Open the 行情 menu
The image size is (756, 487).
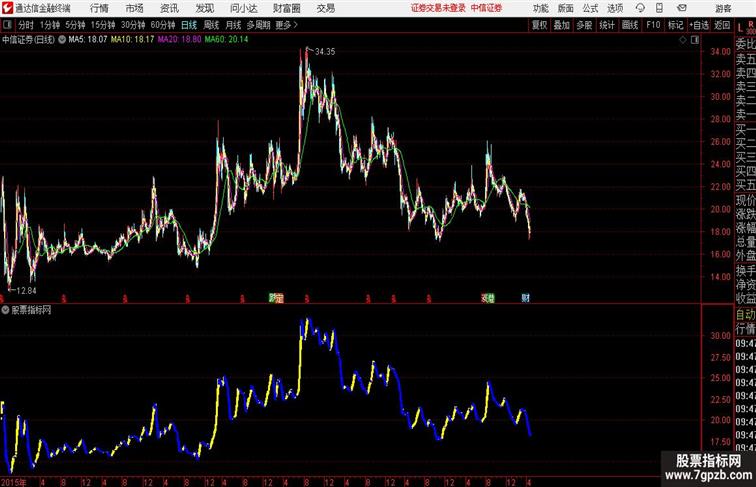(x=99, y=8)
